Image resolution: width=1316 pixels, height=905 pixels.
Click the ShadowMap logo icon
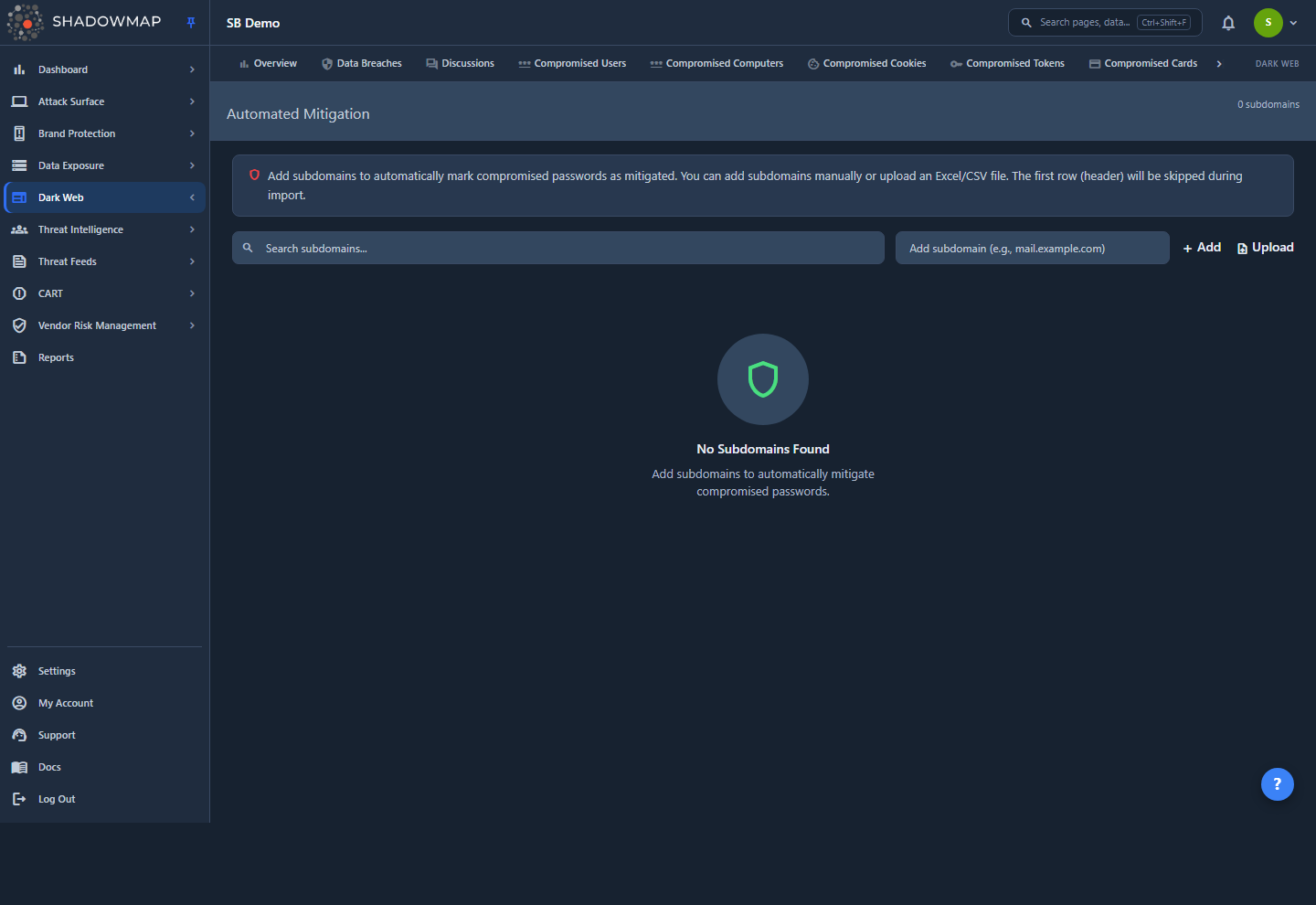pos(26,22)
